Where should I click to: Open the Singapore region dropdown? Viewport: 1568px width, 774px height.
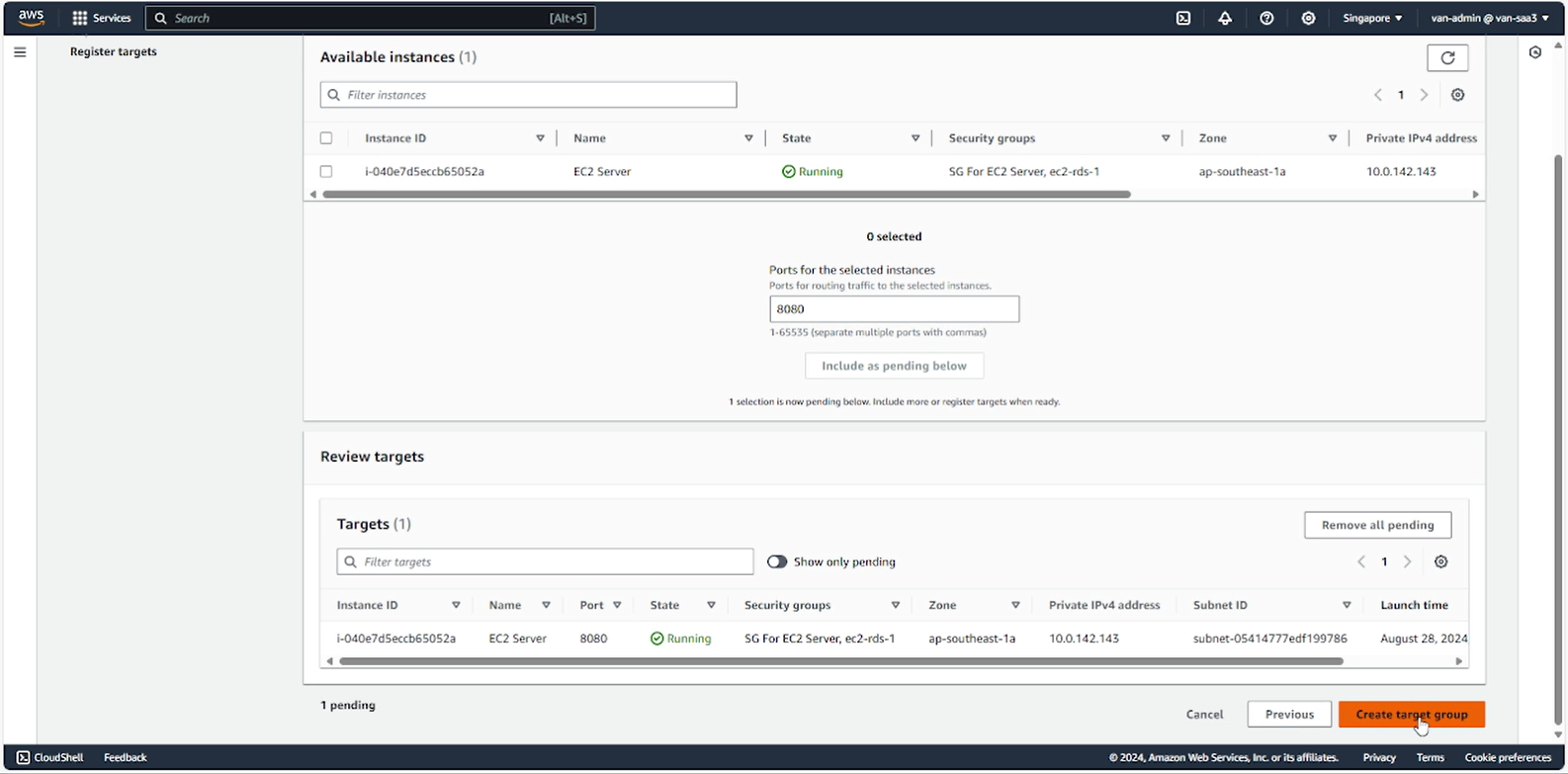tap(1372, 18)
